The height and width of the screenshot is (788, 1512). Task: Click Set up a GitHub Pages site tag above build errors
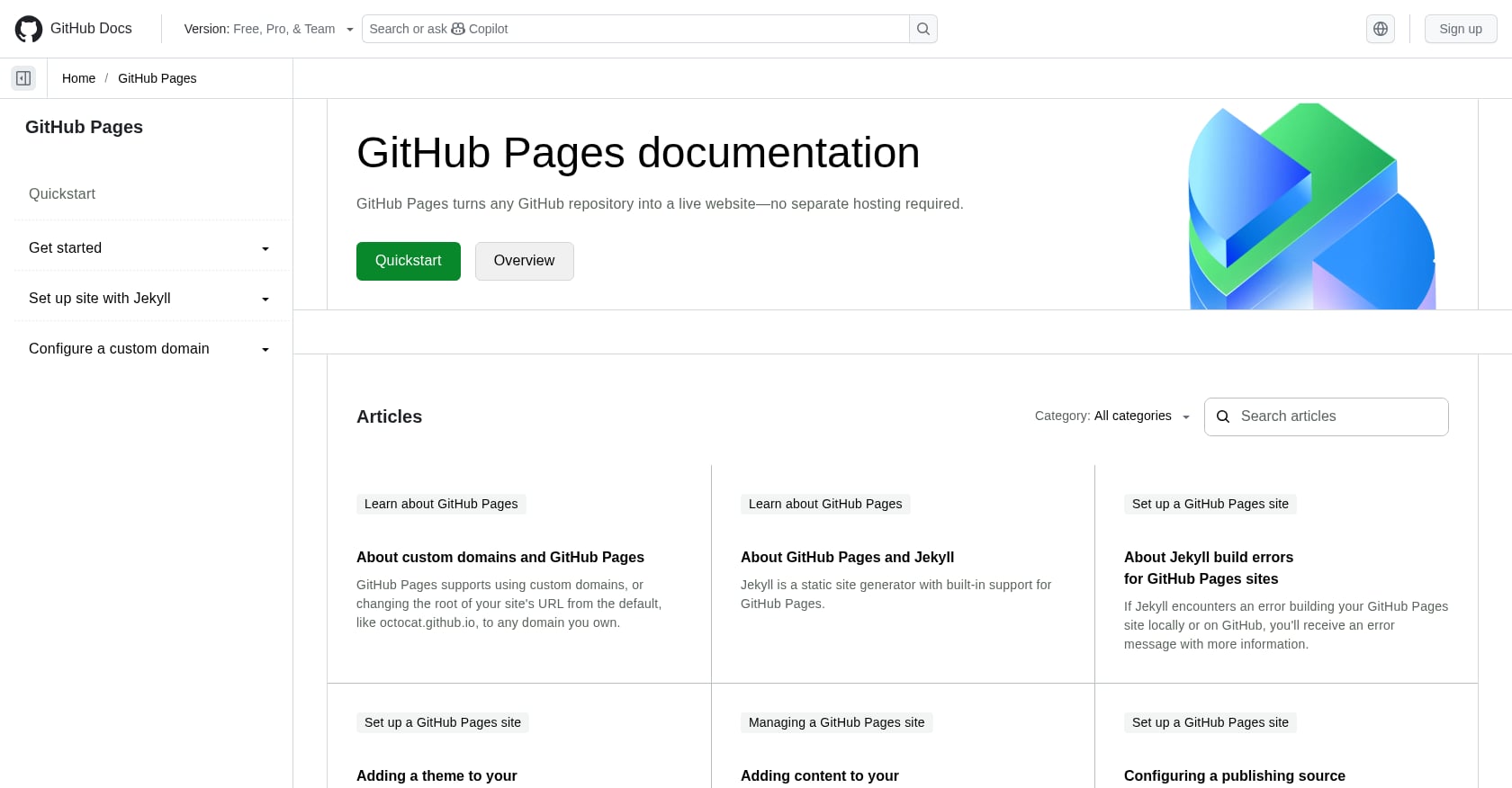coord(1210,504)
